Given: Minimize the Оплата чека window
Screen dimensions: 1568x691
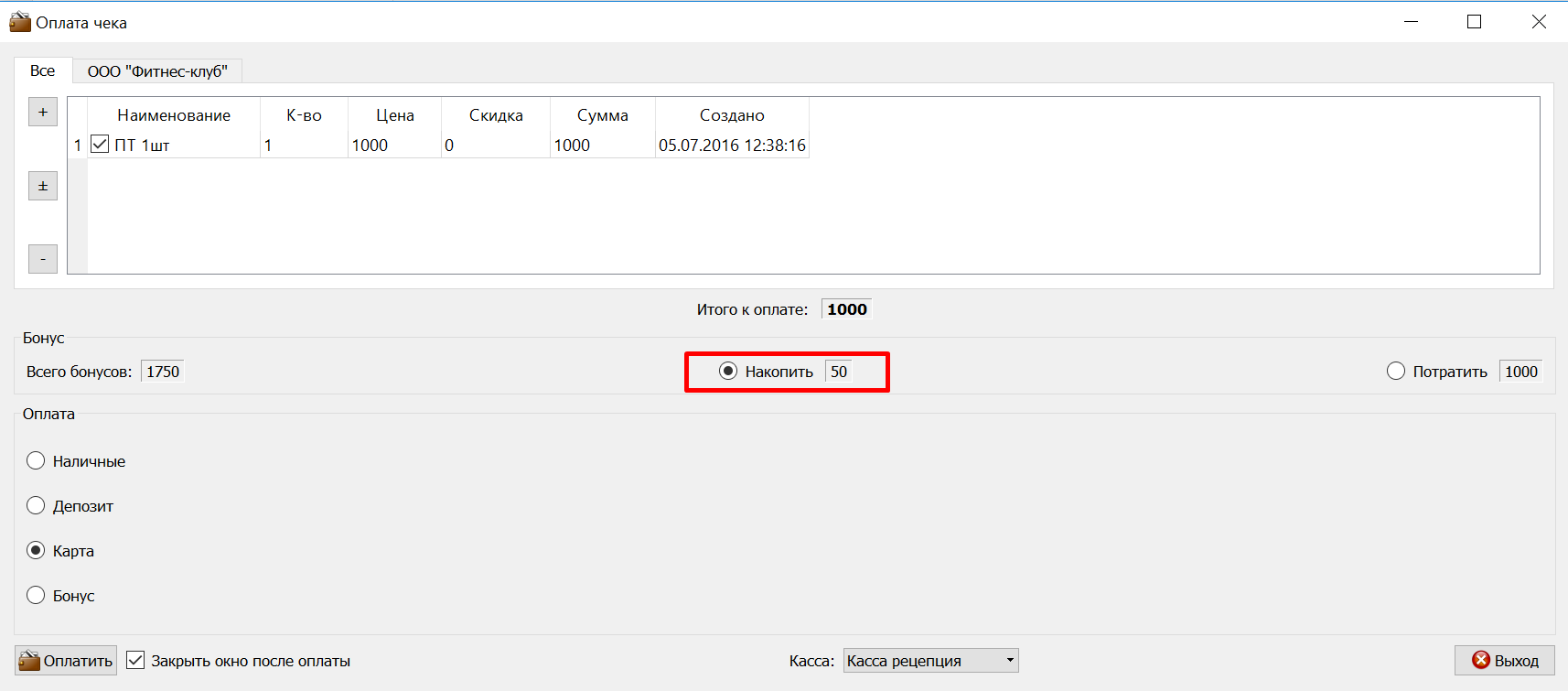Looking at the screenshot, I should click(1411, 22).
